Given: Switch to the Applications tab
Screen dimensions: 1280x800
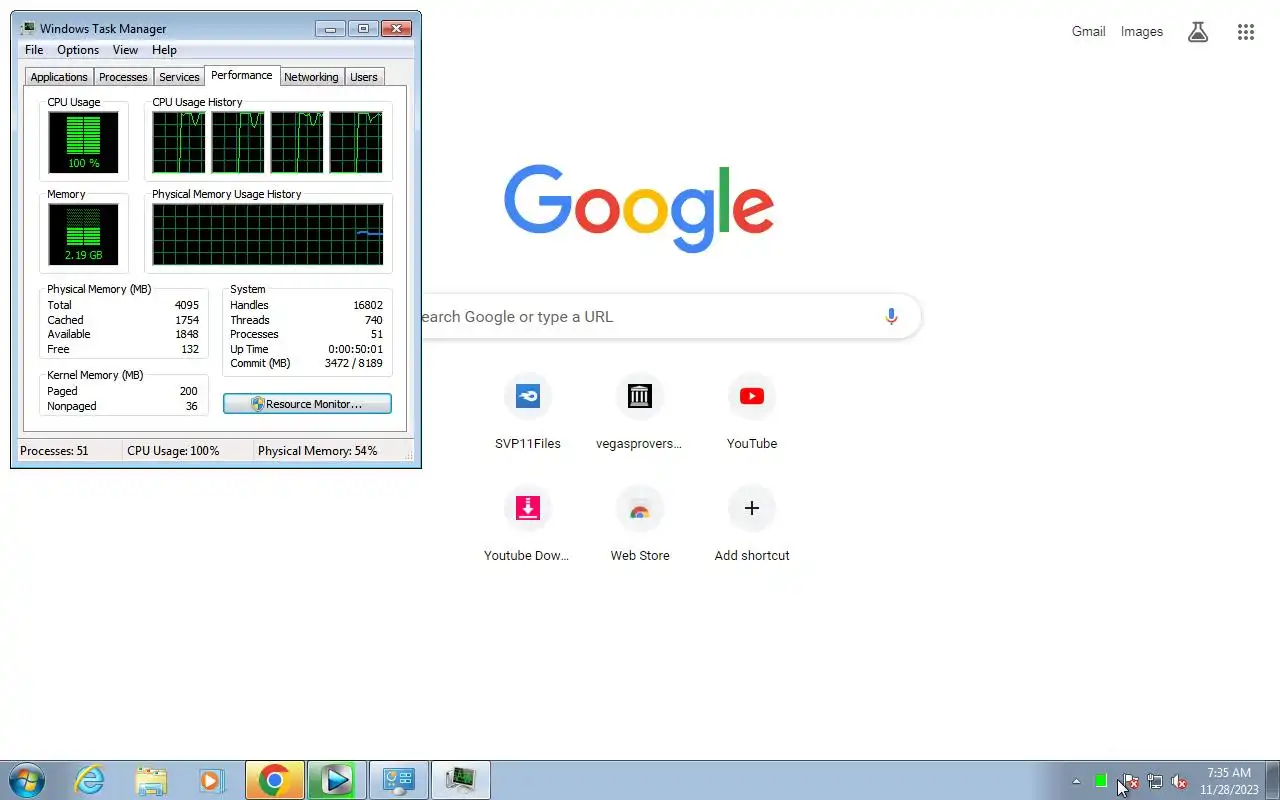Looking at the screenshot, I should pyautogui.click(x=59, y=77).
